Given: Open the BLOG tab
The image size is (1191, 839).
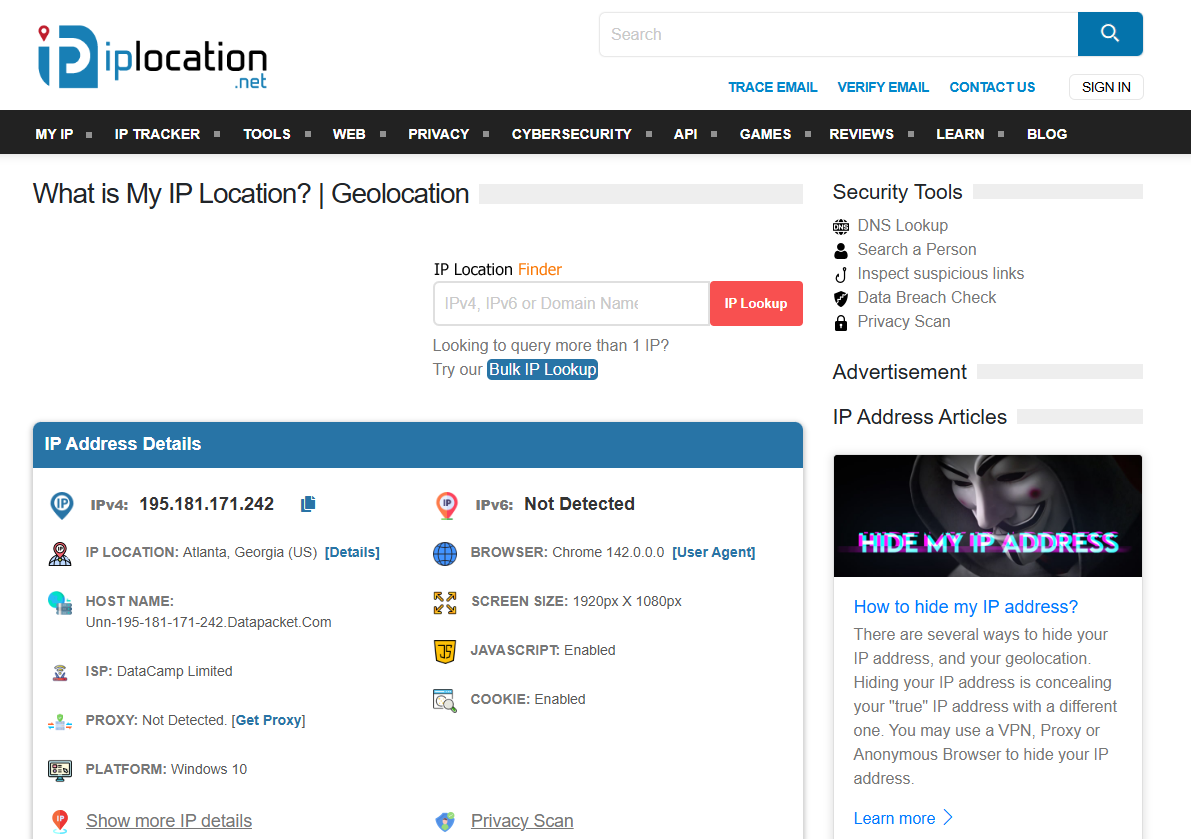Looking at the screenshot, I should pyautogui.click(x=1047, y=133).
